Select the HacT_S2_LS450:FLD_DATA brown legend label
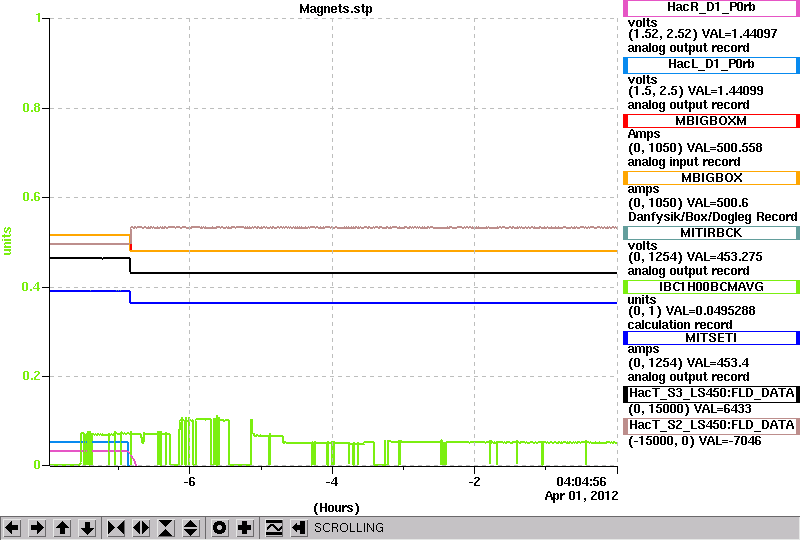Image resolution: width=800 pixels, height=540 pixels. [711, 426]
